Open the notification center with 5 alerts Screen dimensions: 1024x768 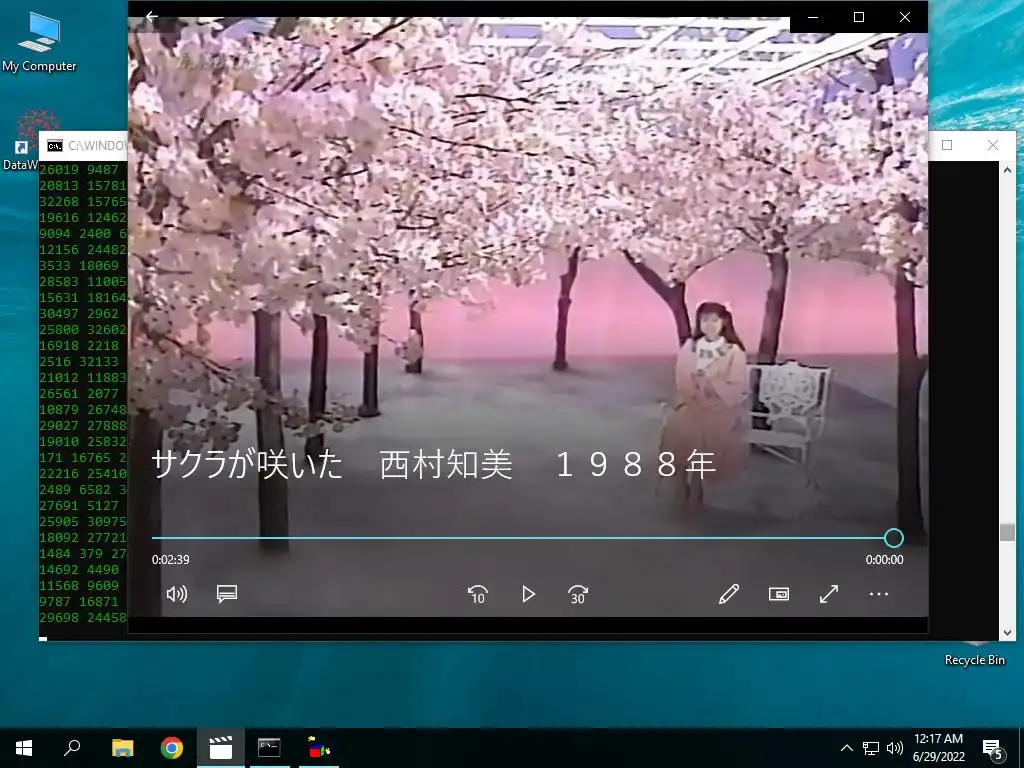click(x=992, y=749)
